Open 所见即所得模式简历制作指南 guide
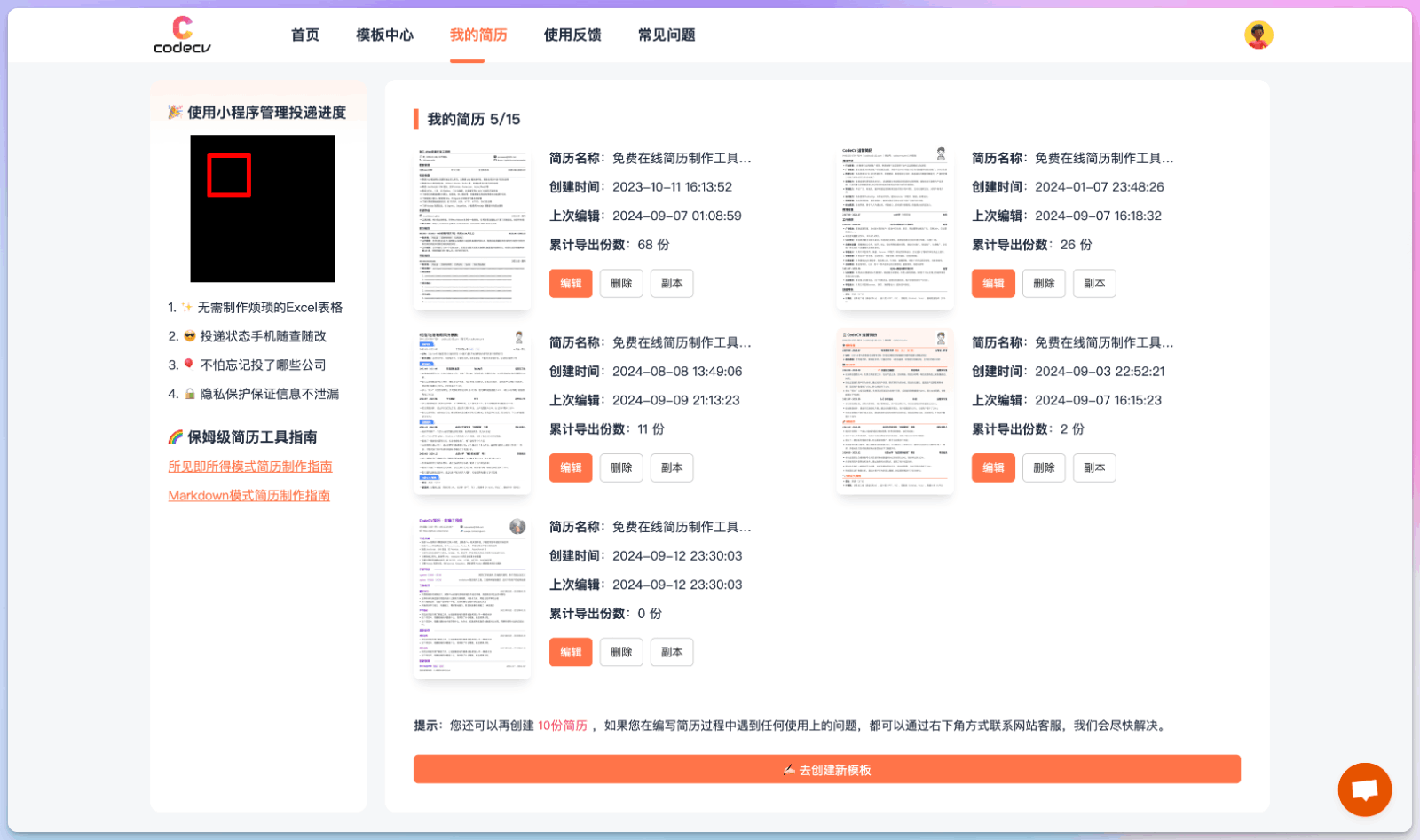Screen dimensions: 1420x840 click(x=250, y=466)
